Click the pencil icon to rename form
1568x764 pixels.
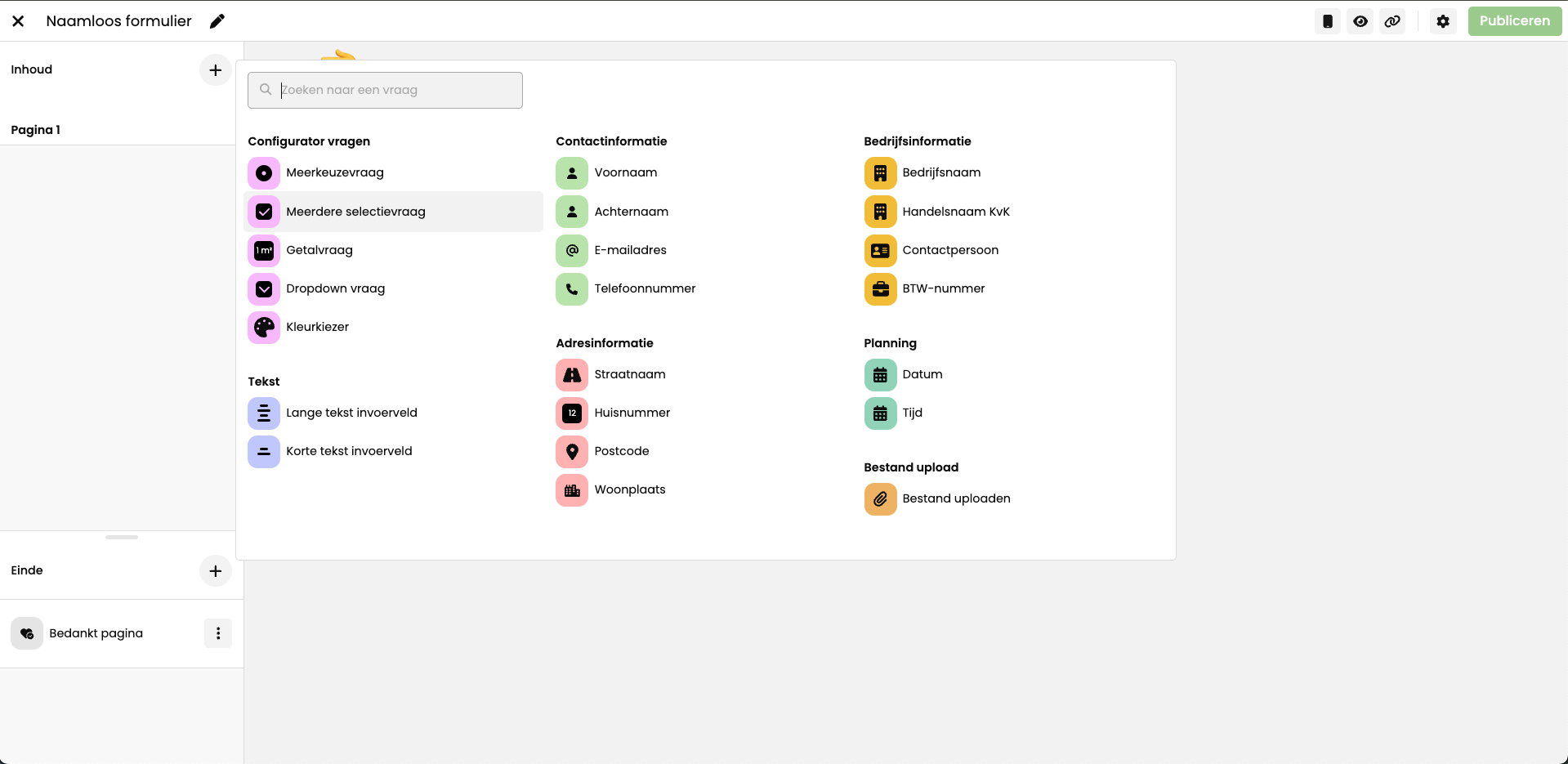217,21
